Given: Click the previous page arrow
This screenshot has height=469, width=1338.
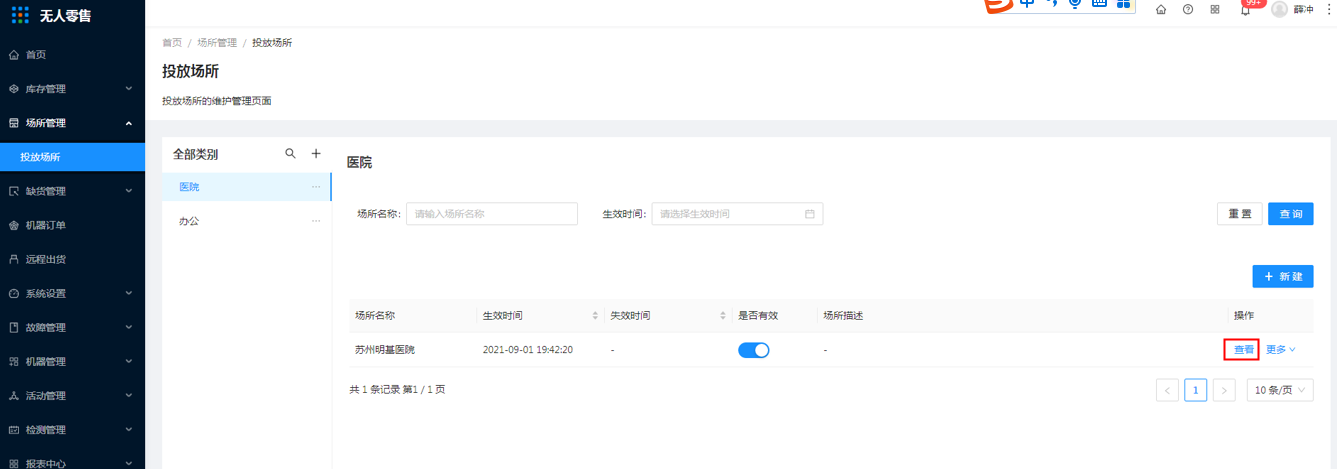Looking at the screenshot, I should click(1167, 390).
